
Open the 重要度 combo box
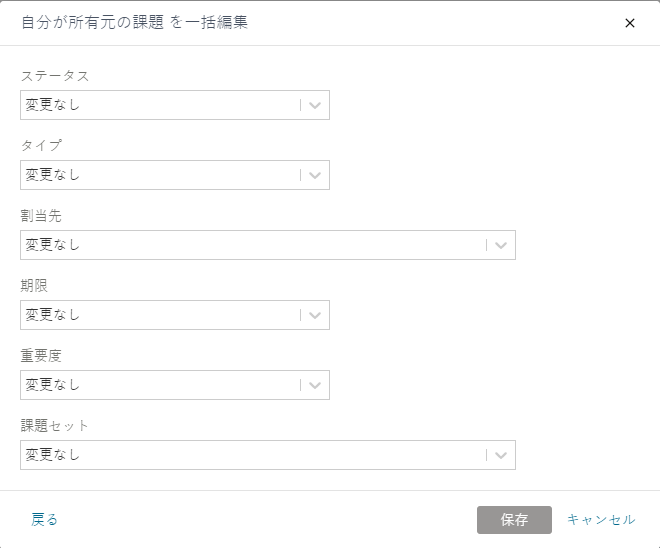175,385
